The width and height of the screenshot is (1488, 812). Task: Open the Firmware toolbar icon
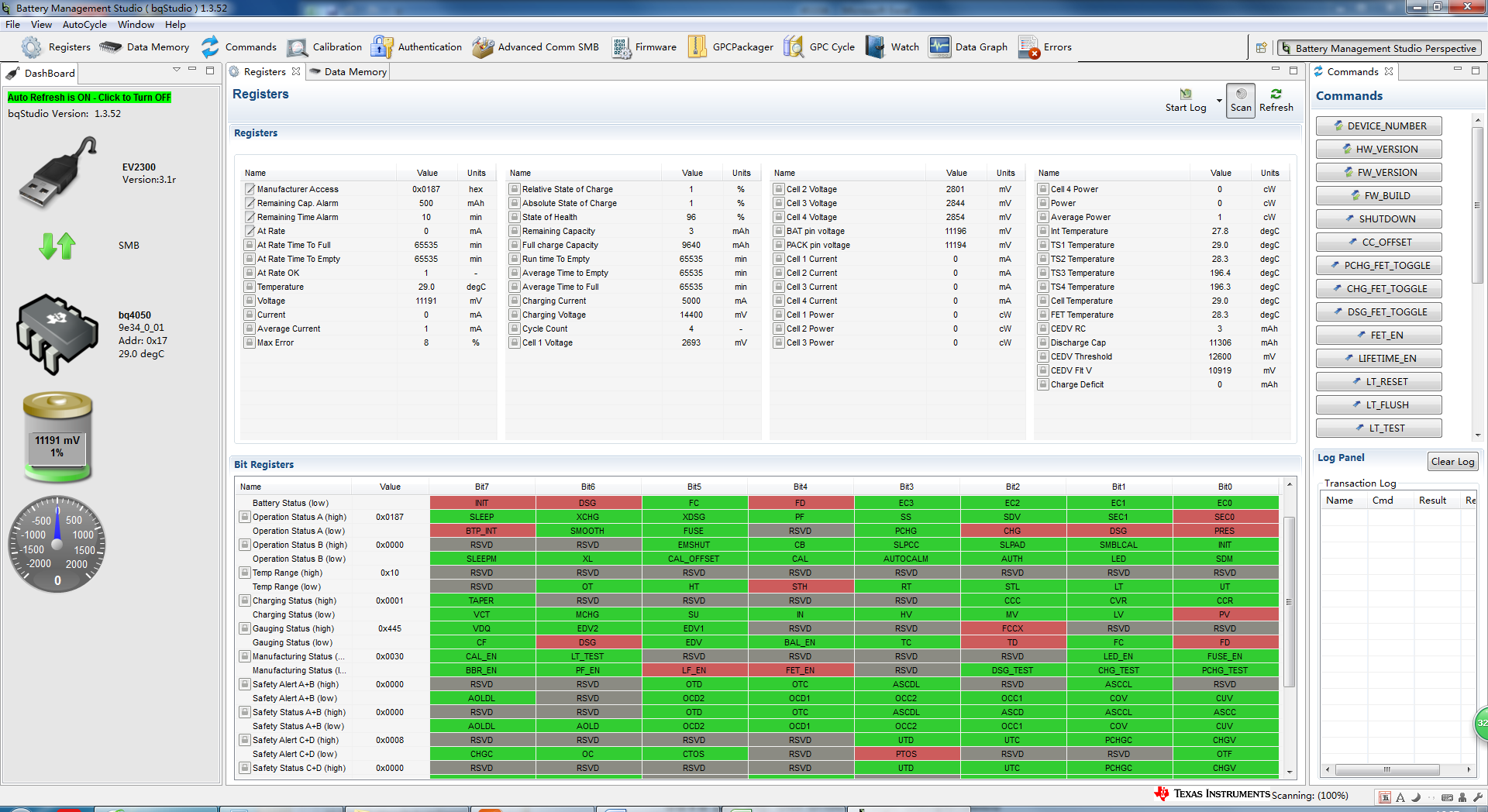coord(621,47)
